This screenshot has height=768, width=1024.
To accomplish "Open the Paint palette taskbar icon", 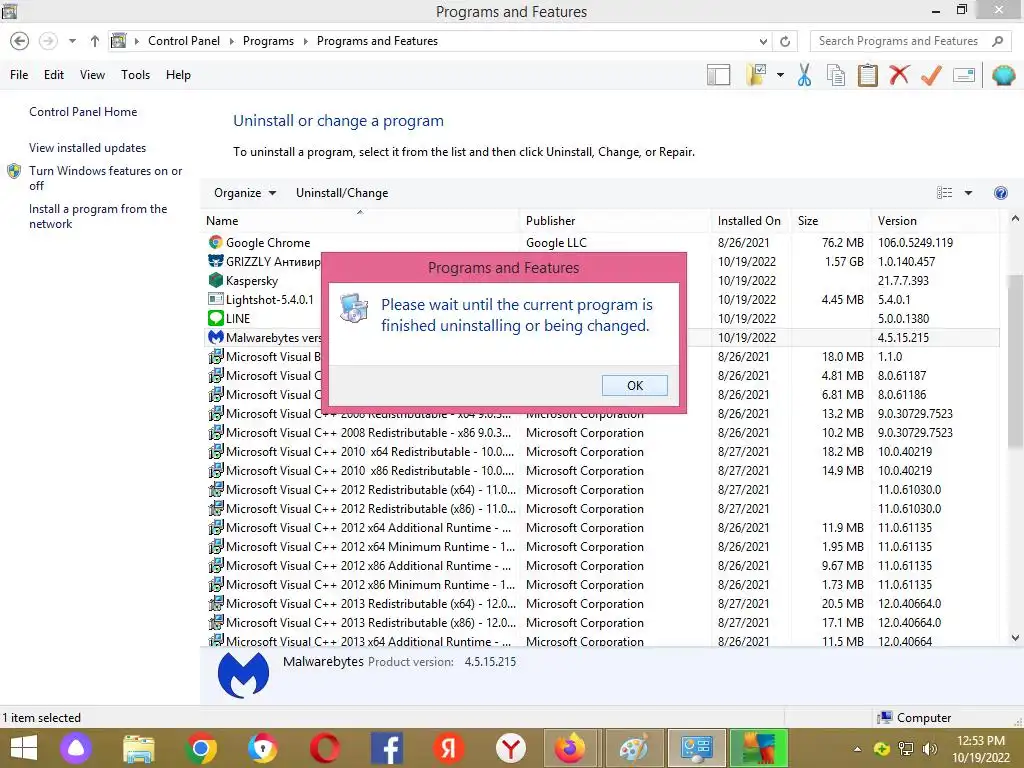I will click(x=633, y=748).
